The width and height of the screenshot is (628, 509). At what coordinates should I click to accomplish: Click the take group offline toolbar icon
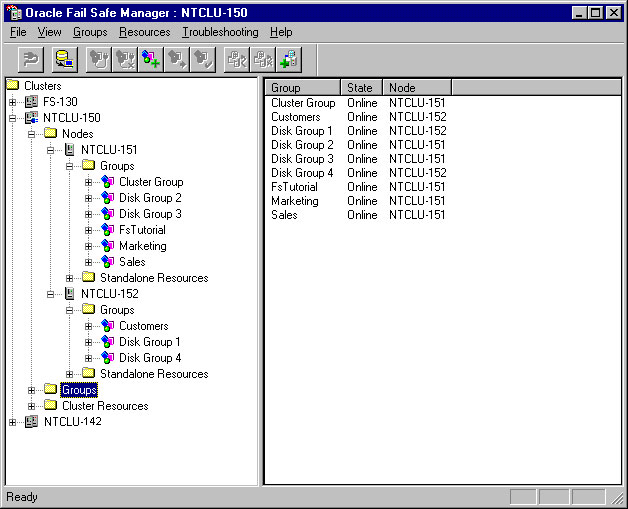(x=125, y=60)
